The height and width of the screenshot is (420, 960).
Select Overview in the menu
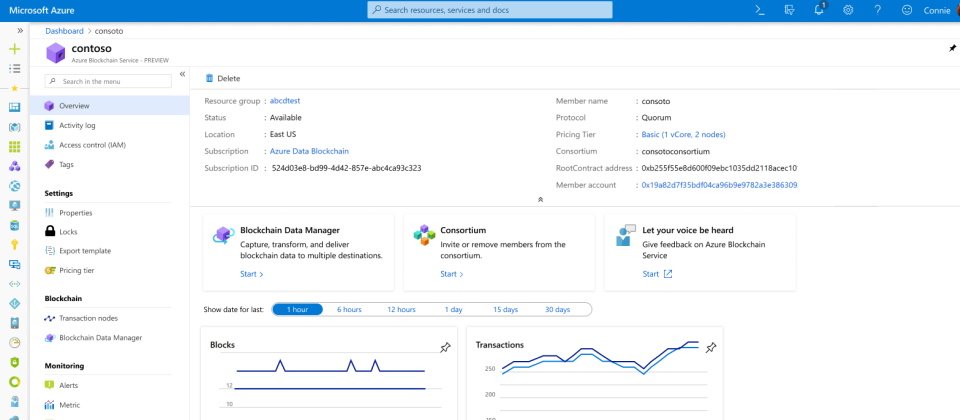click(110, 105)
